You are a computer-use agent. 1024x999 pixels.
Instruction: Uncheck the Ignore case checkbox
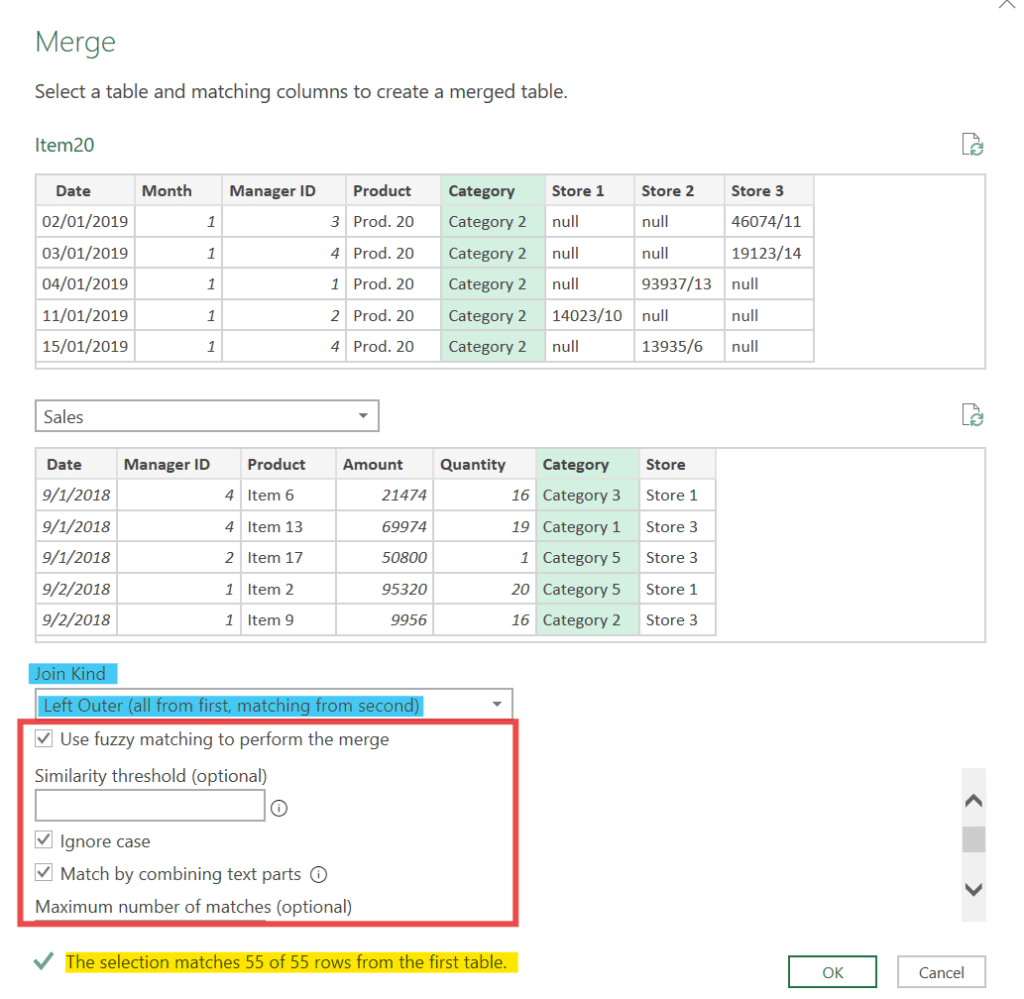[44, 841]
